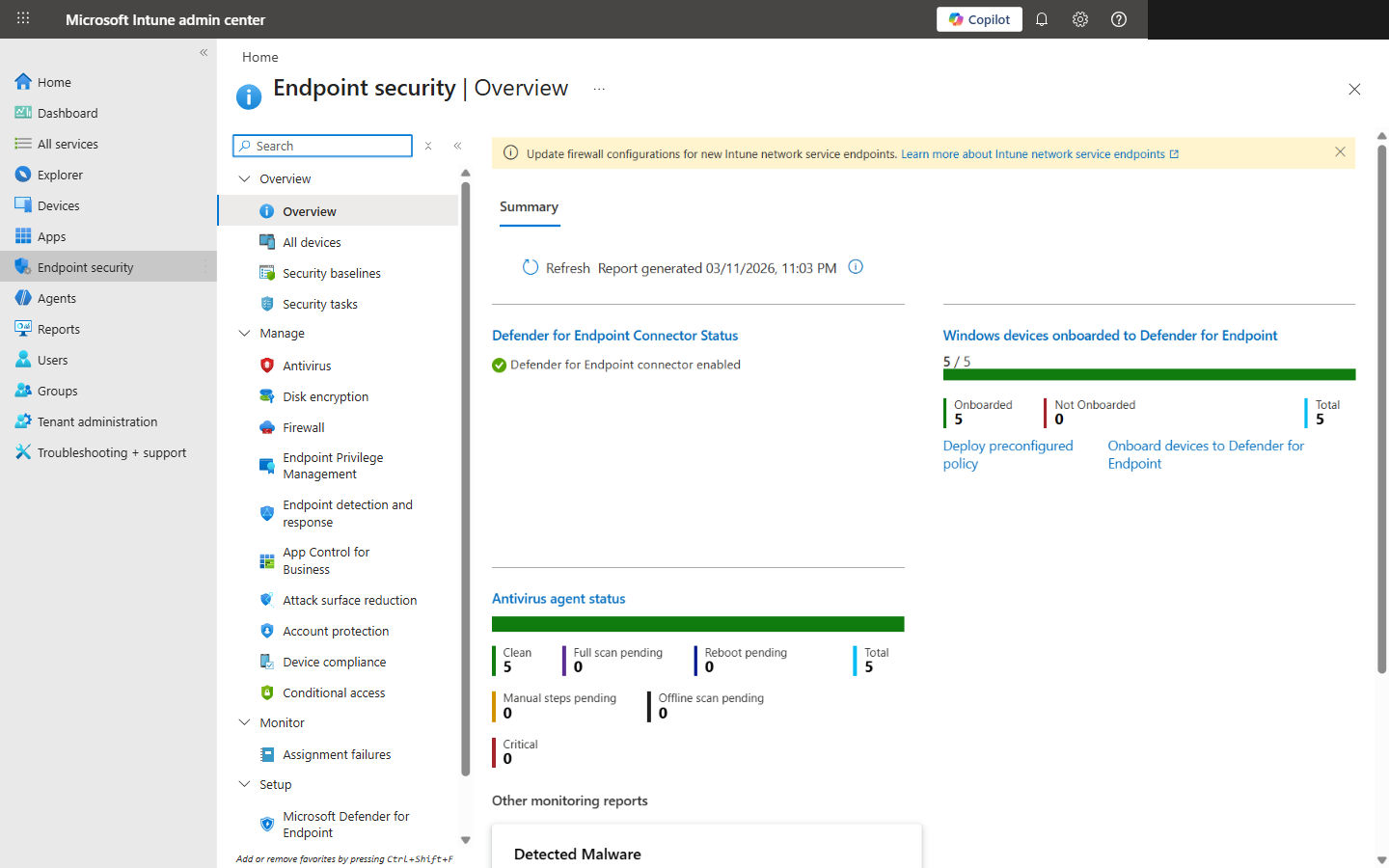1389x868 pixels.
Task: Collapse the left navigation pane
Action: [204, 52]
